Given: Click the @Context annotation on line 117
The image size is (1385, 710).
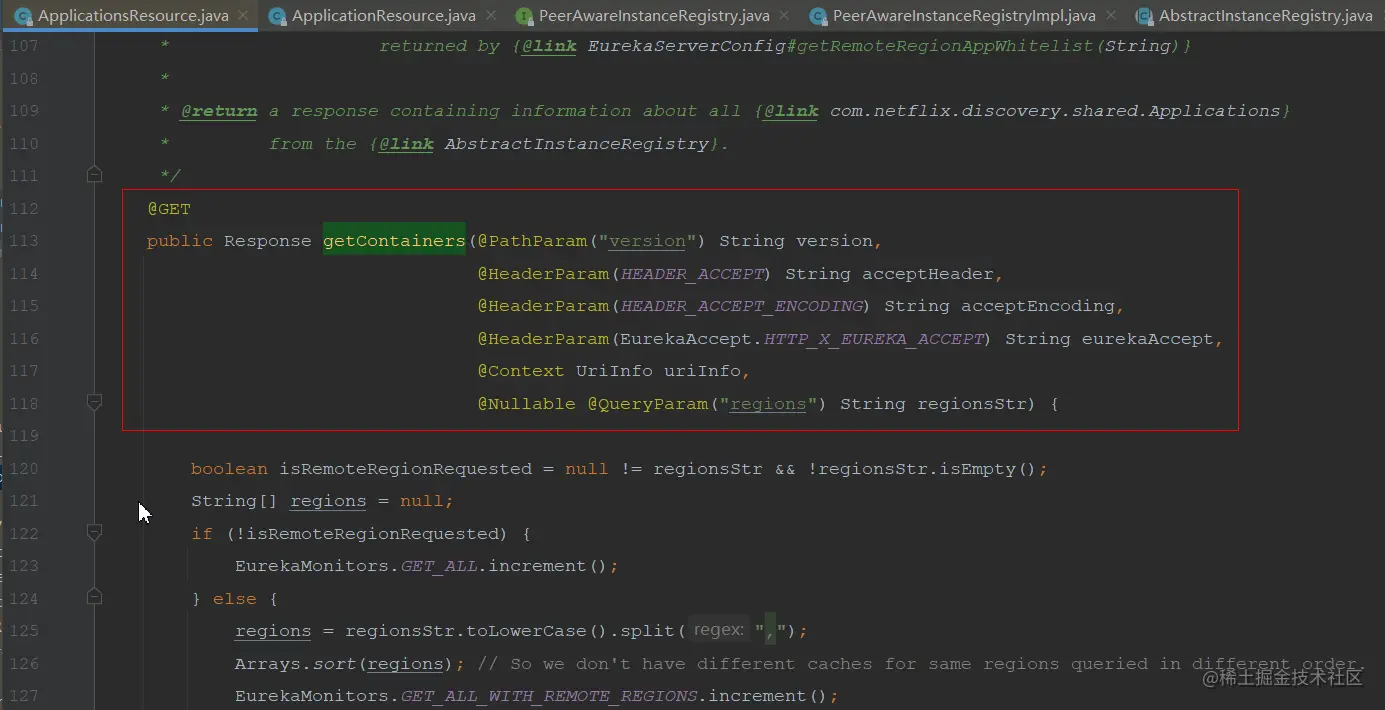Looking at the screenshot, I should coord(521,371).
